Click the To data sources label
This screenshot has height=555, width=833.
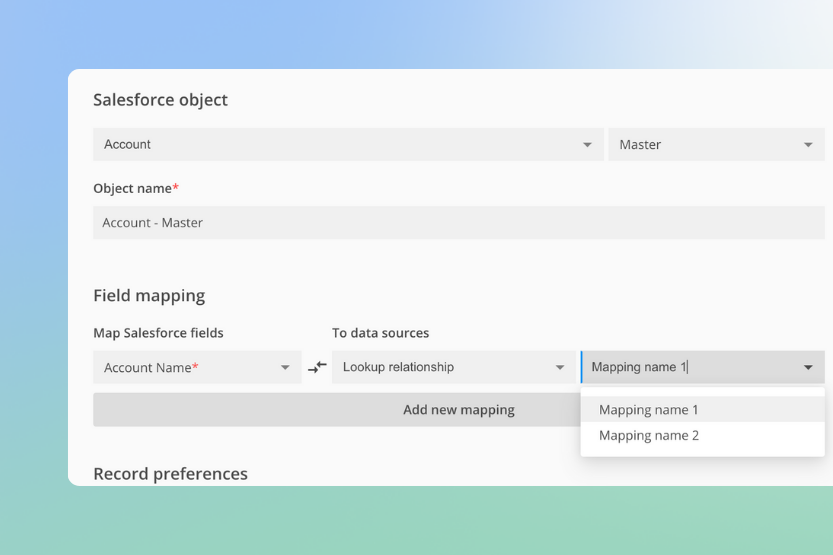point(380,333)
